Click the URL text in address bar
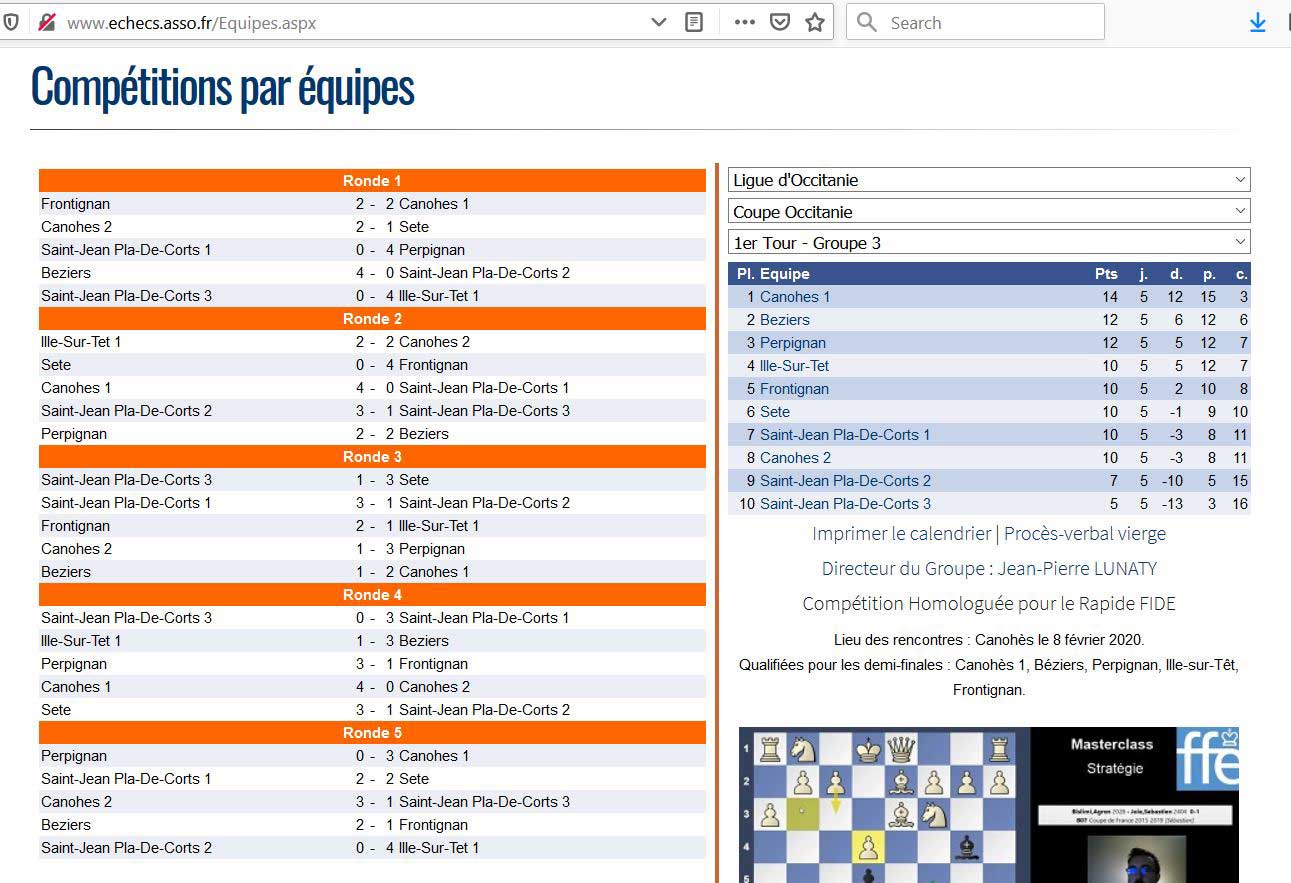 point(190,22)
